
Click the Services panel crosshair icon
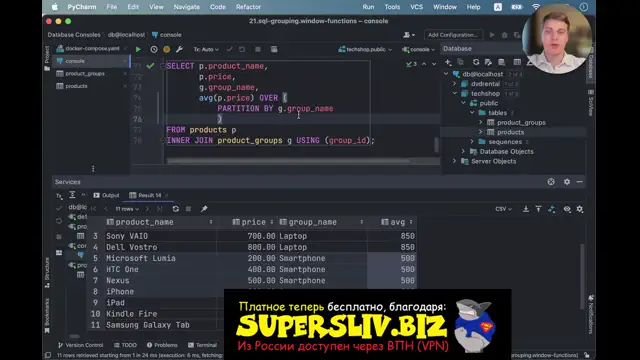pos(551,182)
